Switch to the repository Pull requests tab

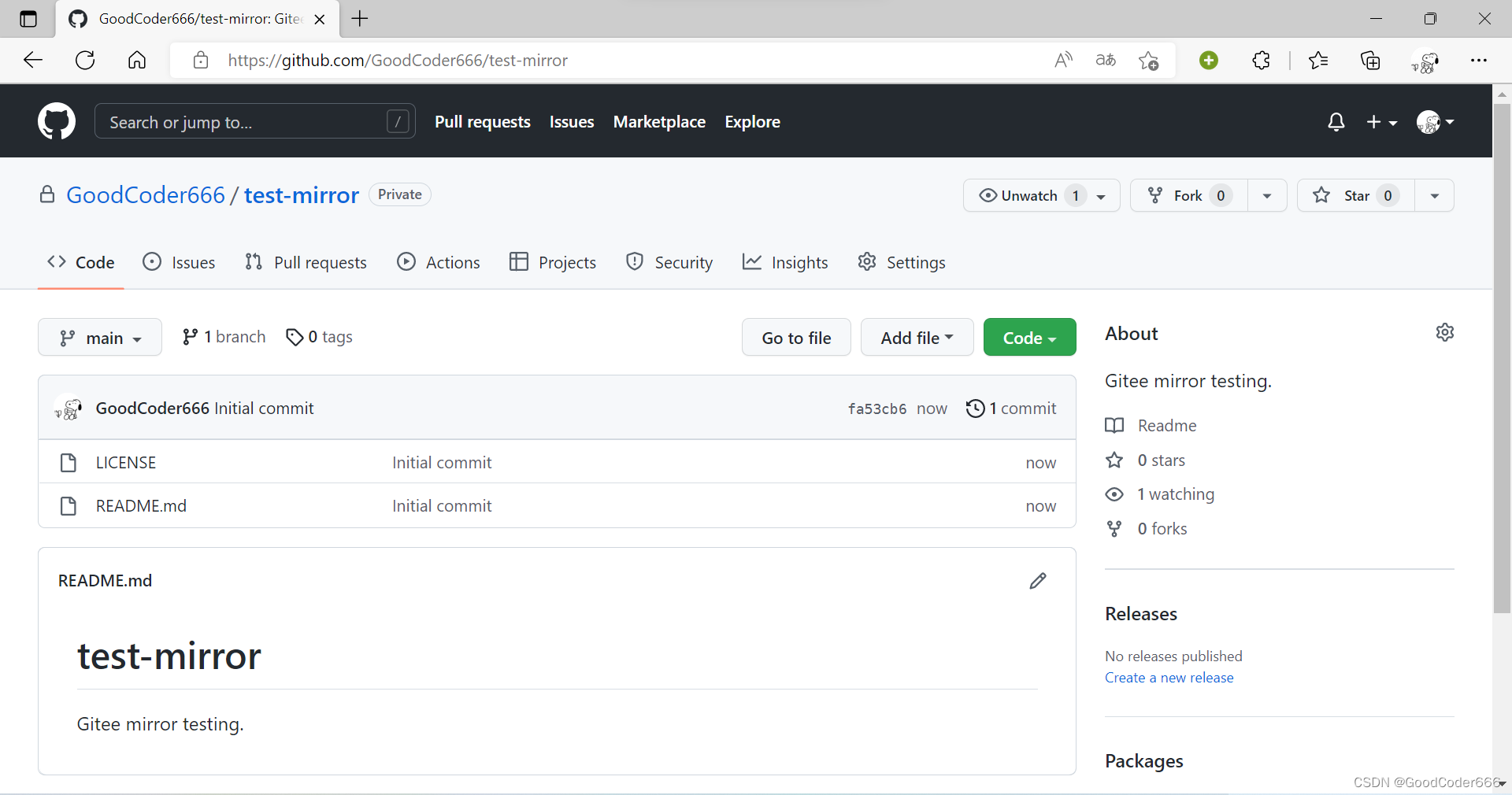(306, 262)
